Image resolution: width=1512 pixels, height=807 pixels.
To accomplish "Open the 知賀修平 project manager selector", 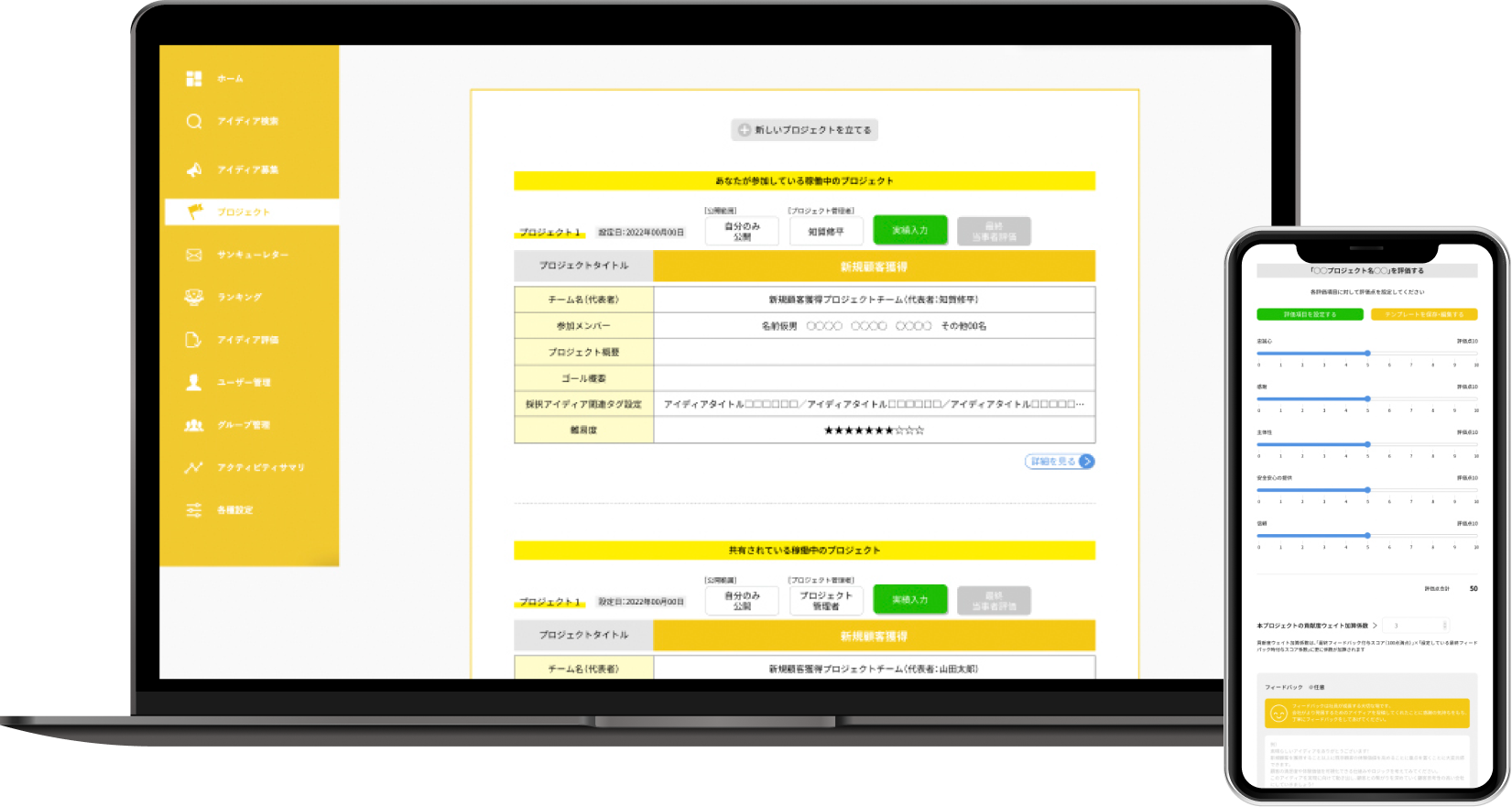I will (826, 232).
